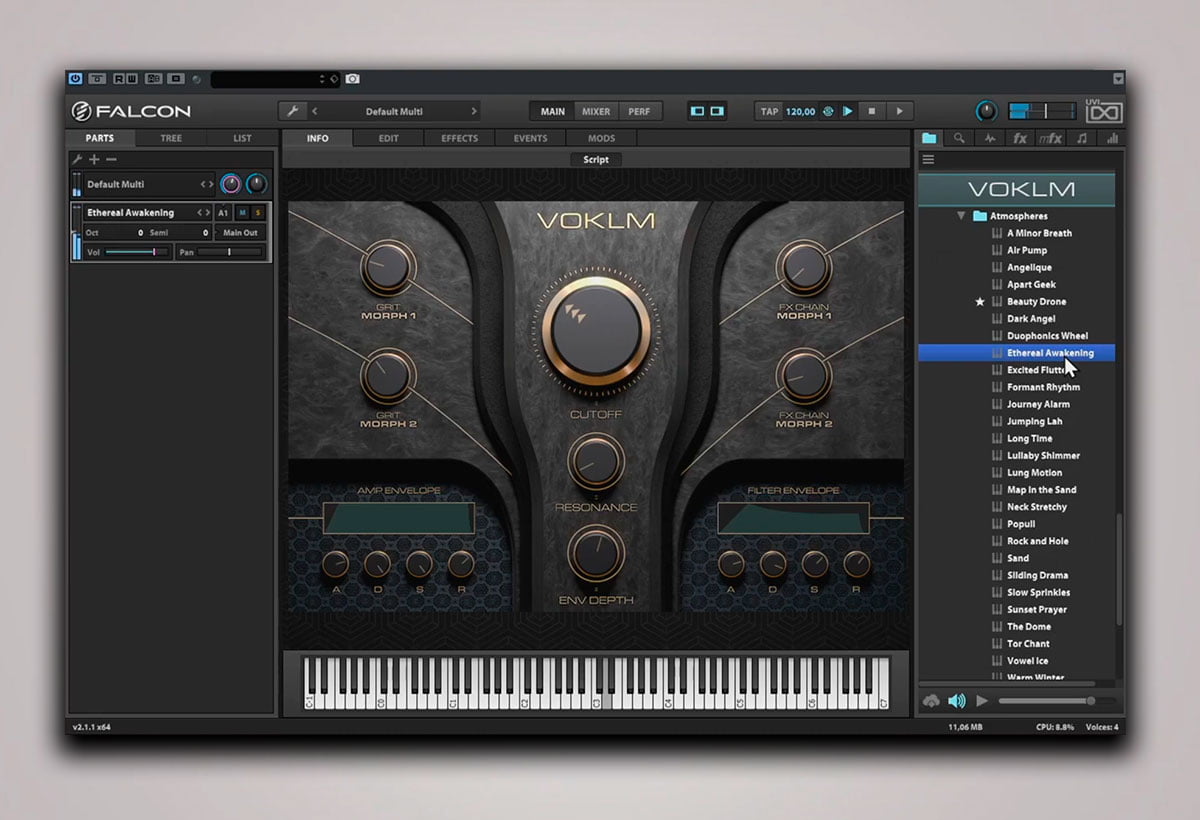Viewport: 1200px width, 820px height.
Task: Click the tempo sync icon next to 120,00
Action: pos(828,111)
